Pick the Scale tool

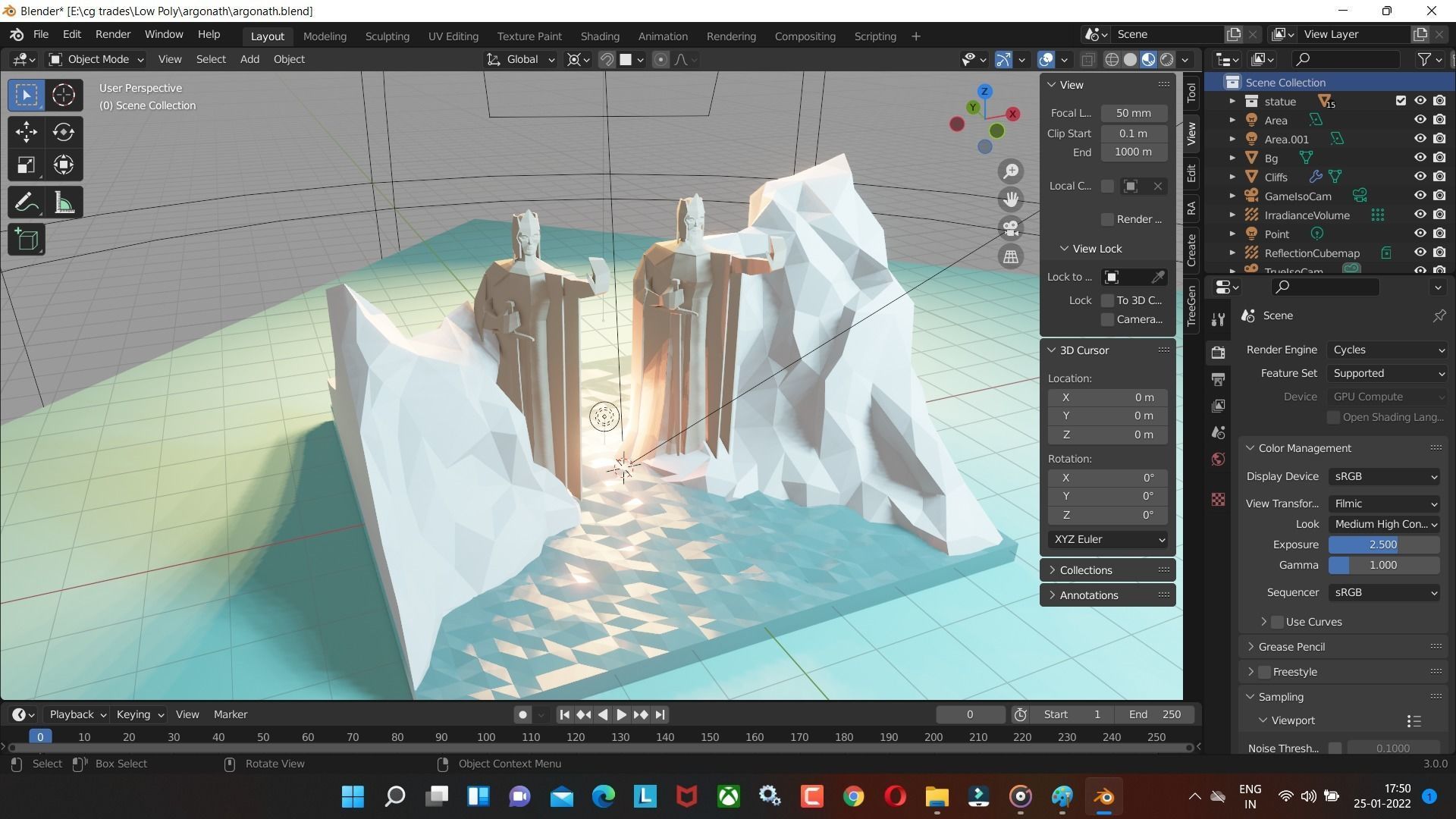[27, 165]
